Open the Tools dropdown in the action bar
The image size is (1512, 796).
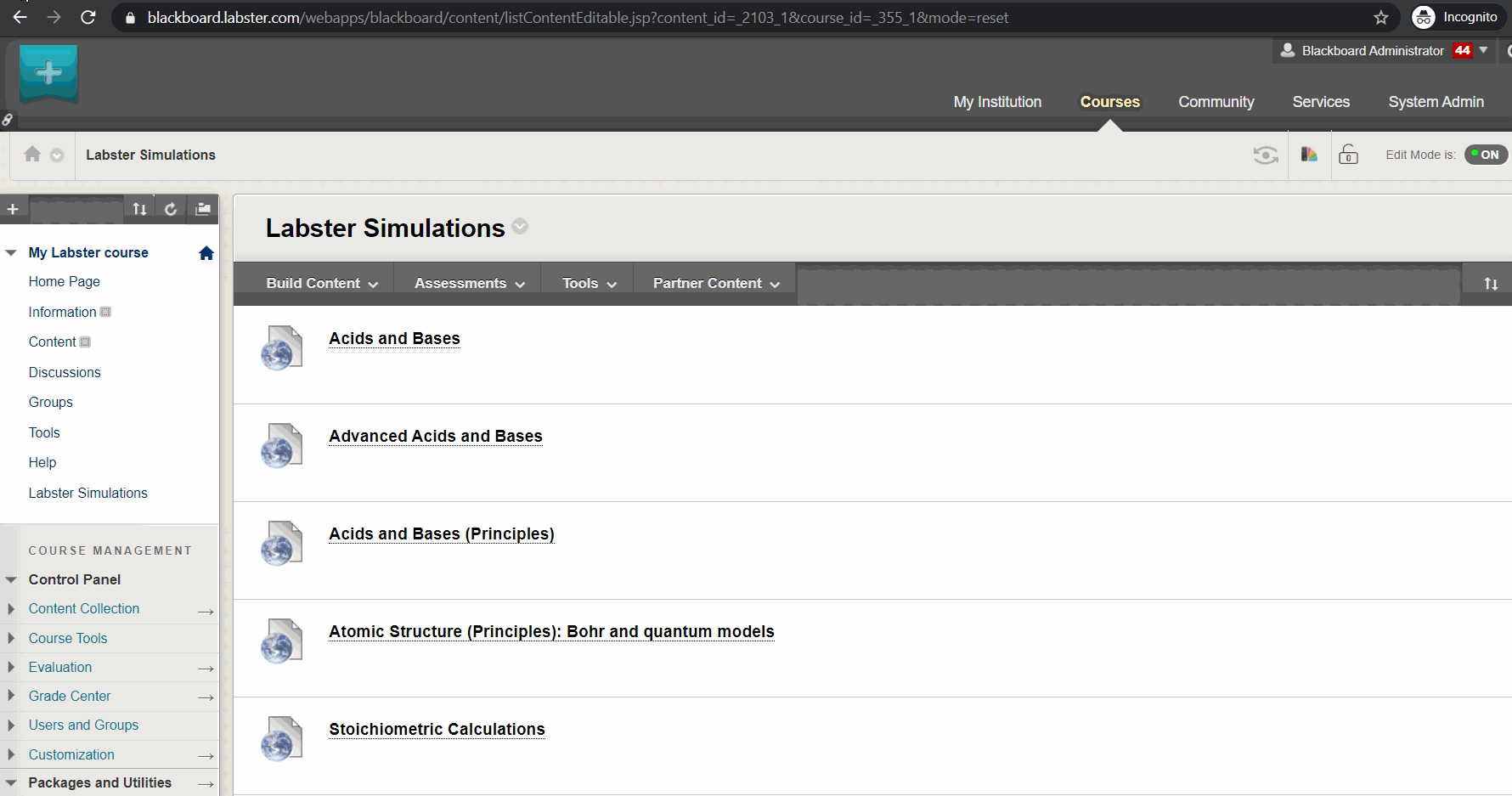590,283
